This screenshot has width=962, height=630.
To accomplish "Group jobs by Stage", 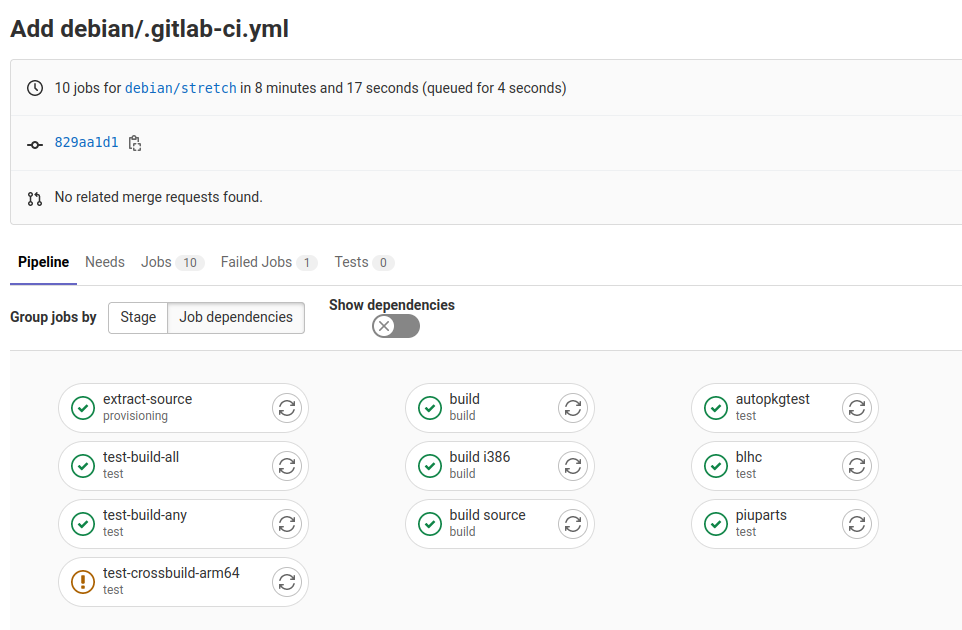I will pyautogui.click(x=138, y=317).
